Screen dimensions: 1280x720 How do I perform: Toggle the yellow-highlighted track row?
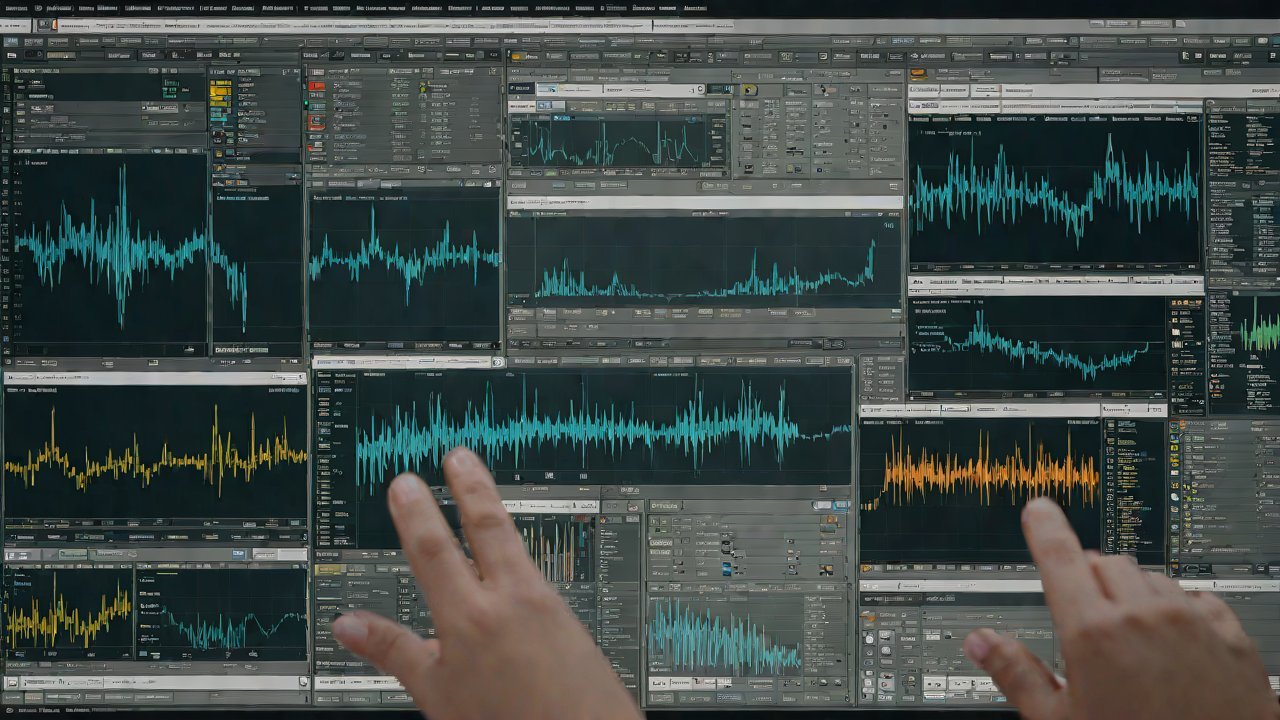click(220, 92)
